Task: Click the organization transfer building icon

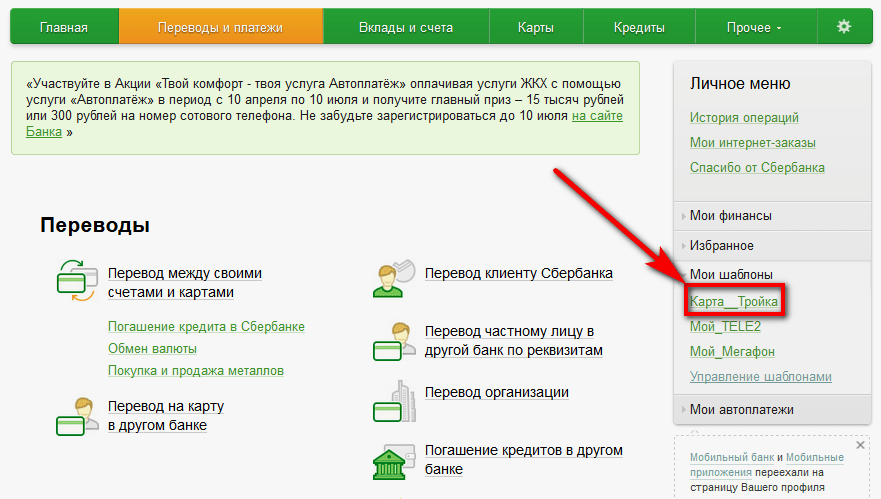Action: click(394, 401)
